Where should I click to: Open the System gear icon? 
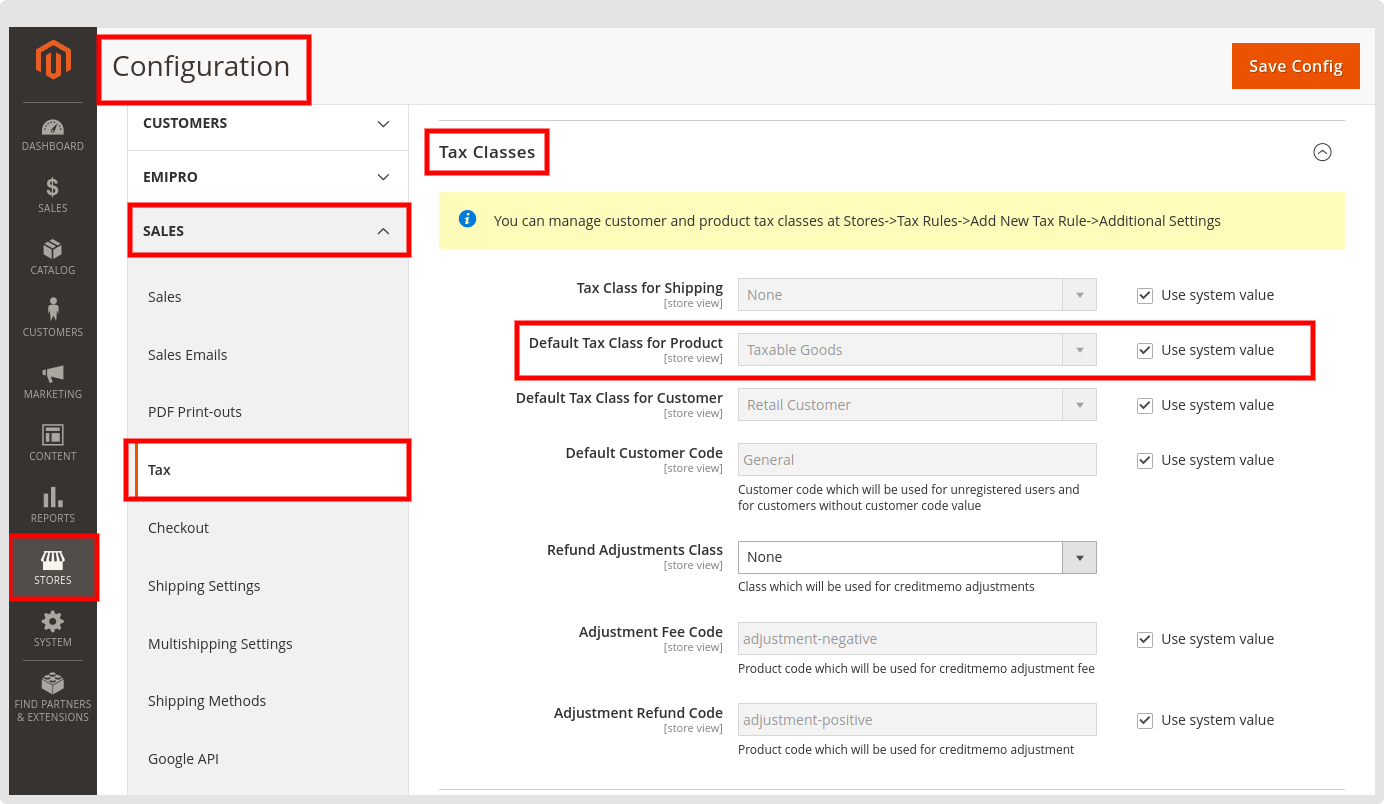(x=53, y=622)
